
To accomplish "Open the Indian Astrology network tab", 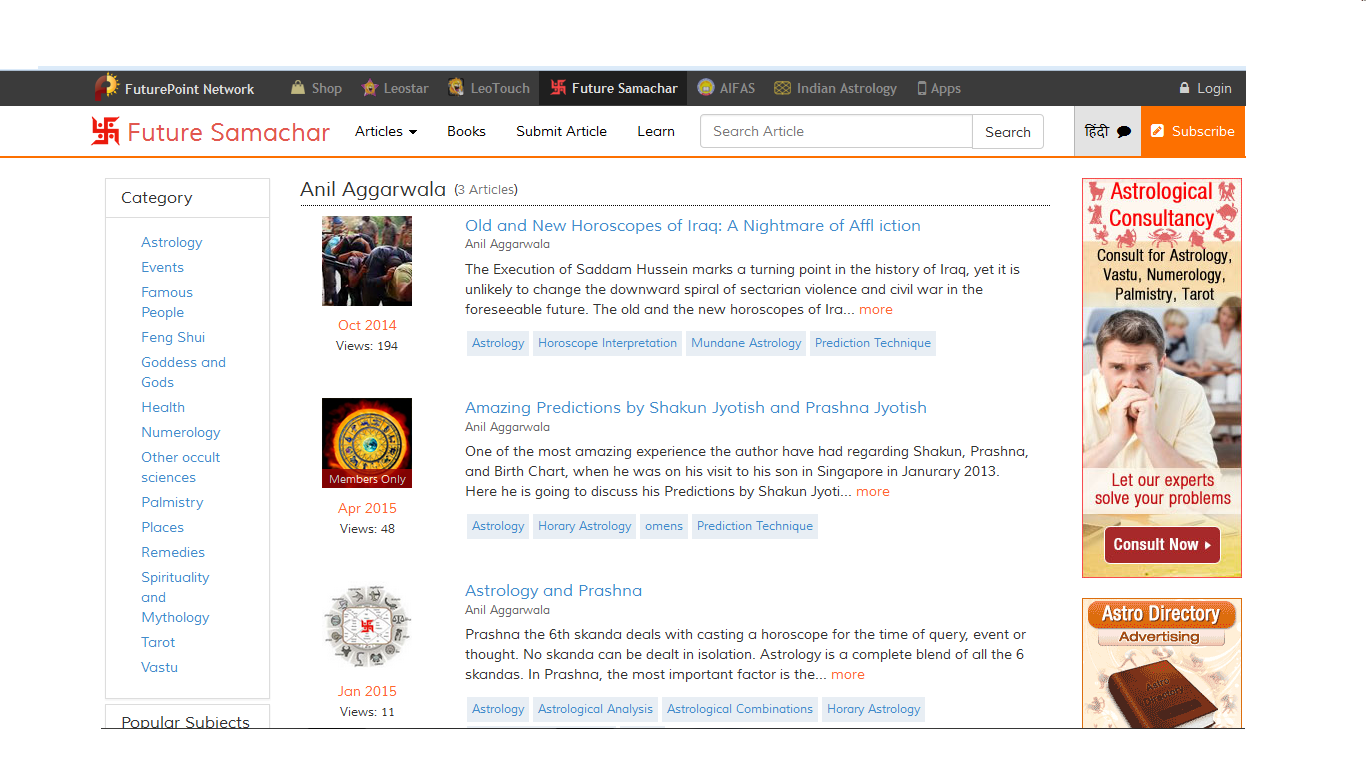I will (x=836, y=88).
